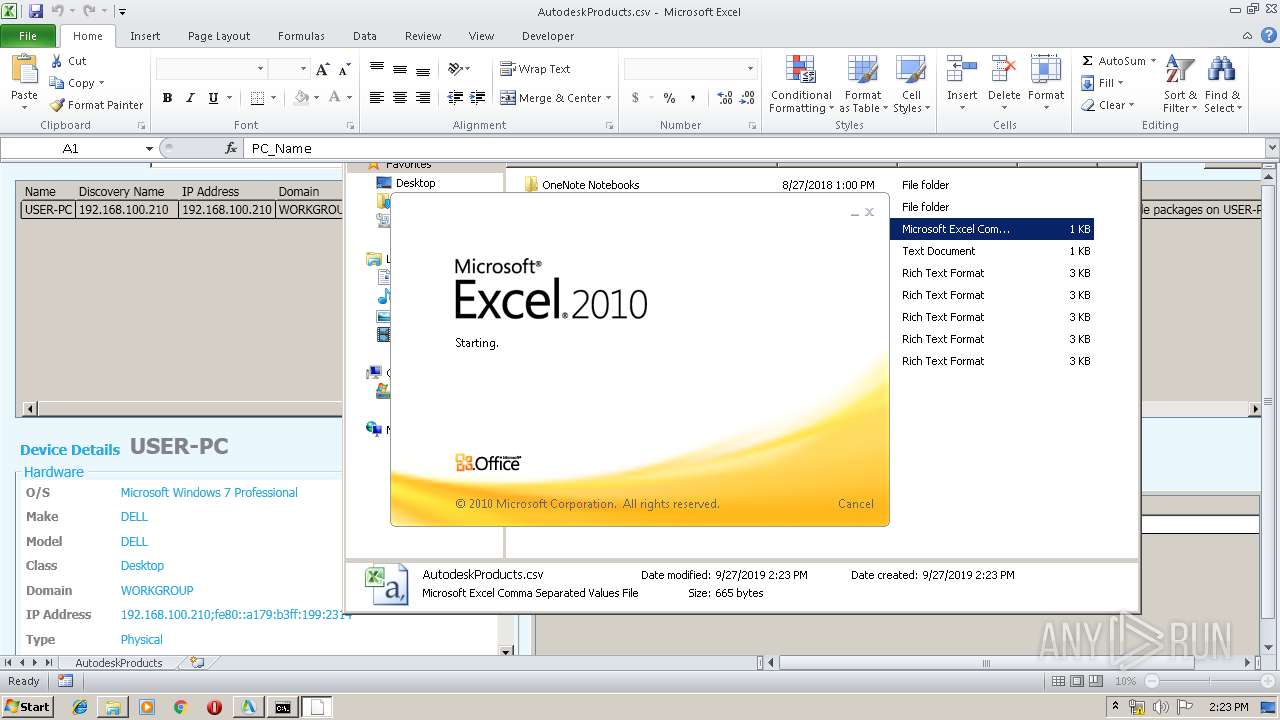Toggle Italic formatting
This screenshot has height=720, width=1280.
[190, 98]
